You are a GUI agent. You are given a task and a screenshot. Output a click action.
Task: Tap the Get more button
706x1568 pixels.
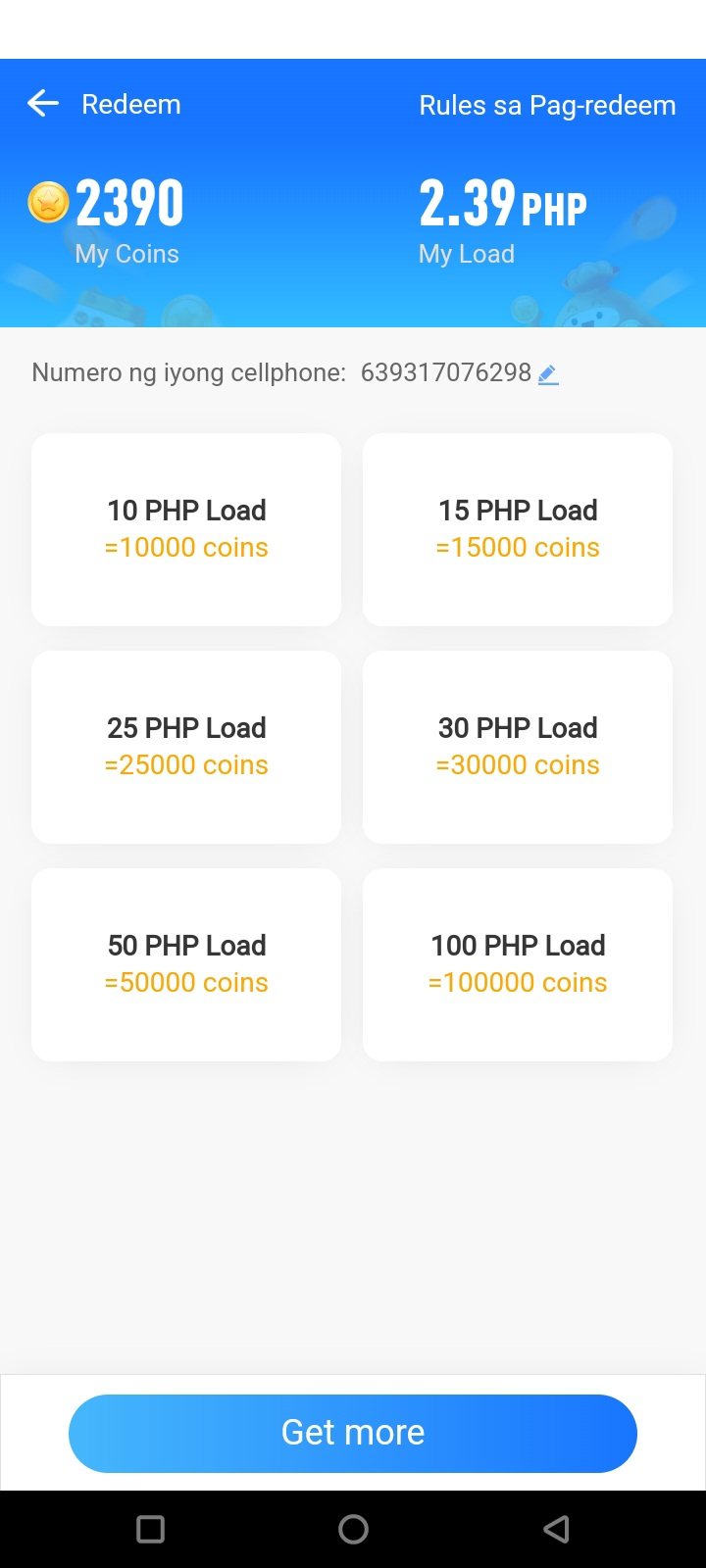[x=353, y=1433]
